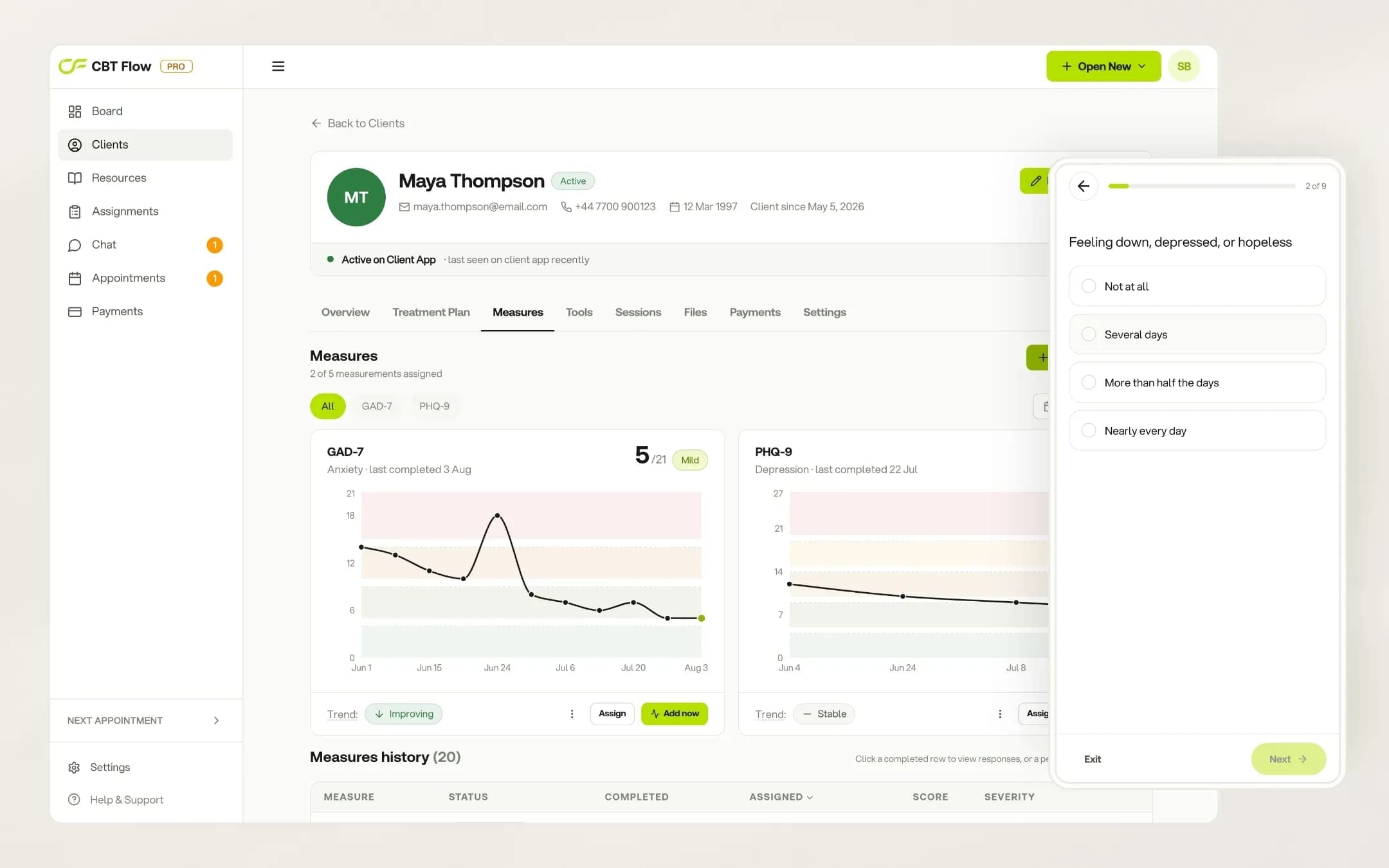Click Exit in the questionnaire
Viewport: 1389px width, 868px height.
1092,759
